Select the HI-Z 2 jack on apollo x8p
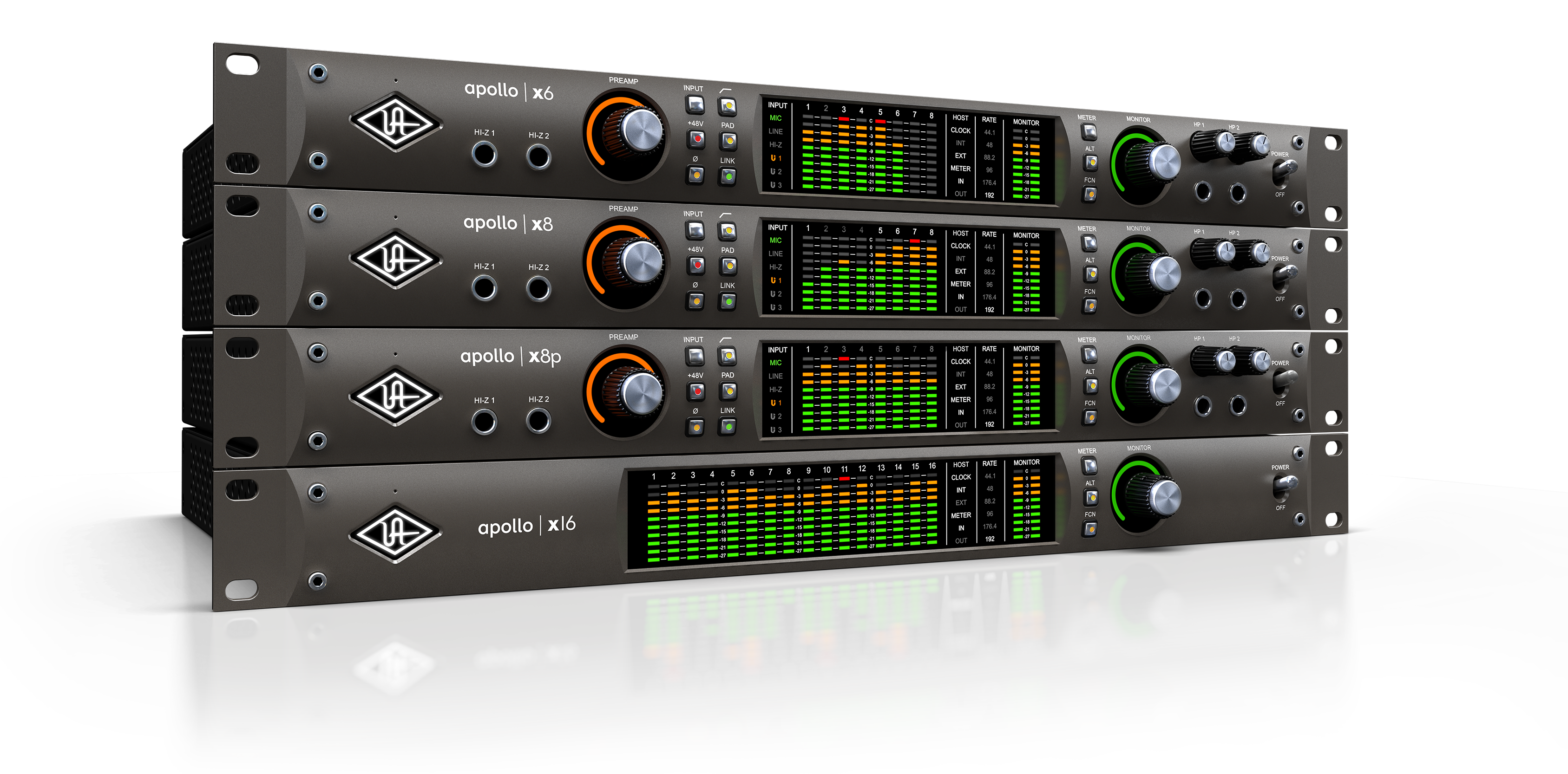Screen dimensions: 1568x774 point(539,421)
